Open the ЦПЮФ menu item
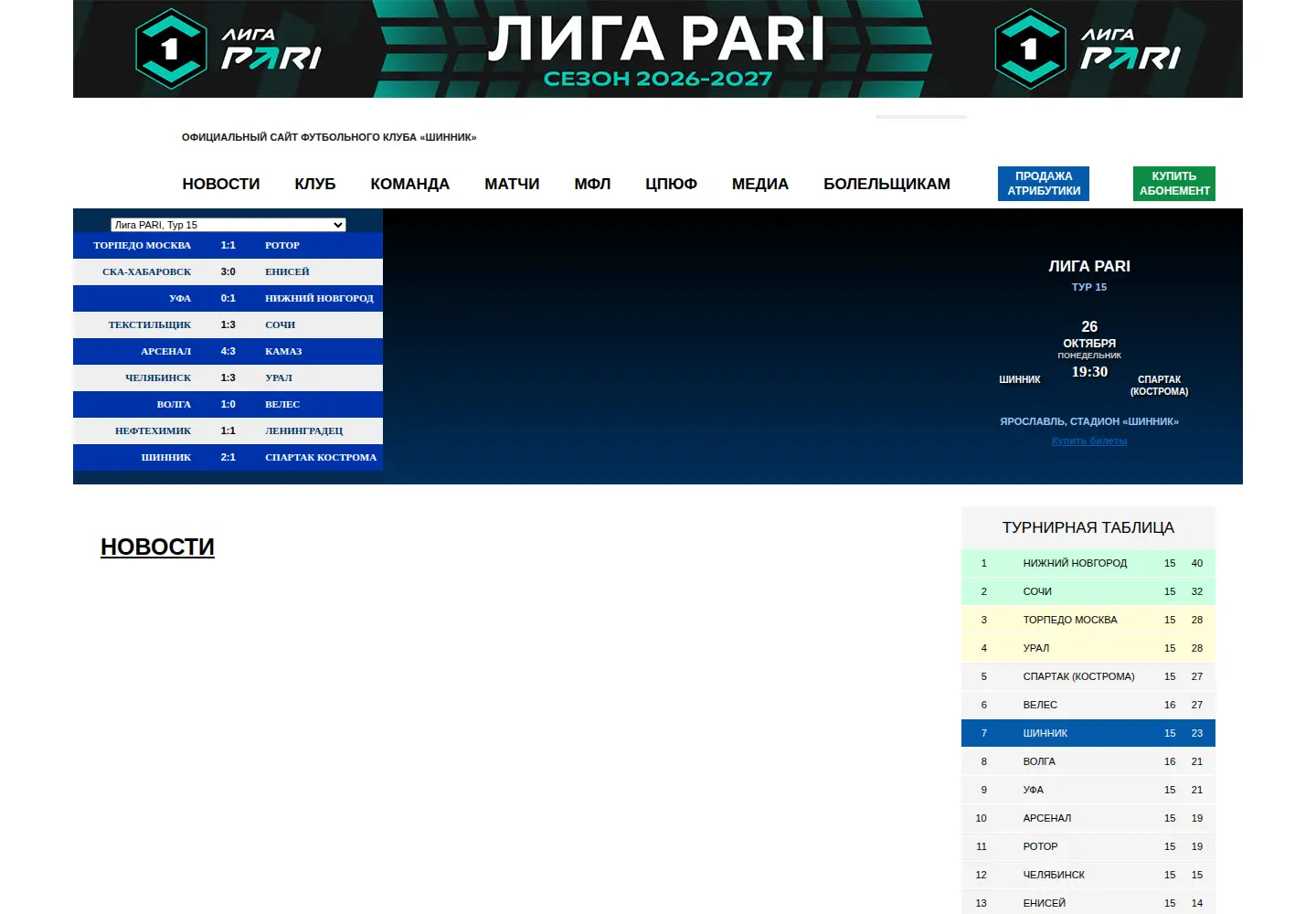Screen dimensions: 1316x914 pyautogui.click(x=671, y=184)
